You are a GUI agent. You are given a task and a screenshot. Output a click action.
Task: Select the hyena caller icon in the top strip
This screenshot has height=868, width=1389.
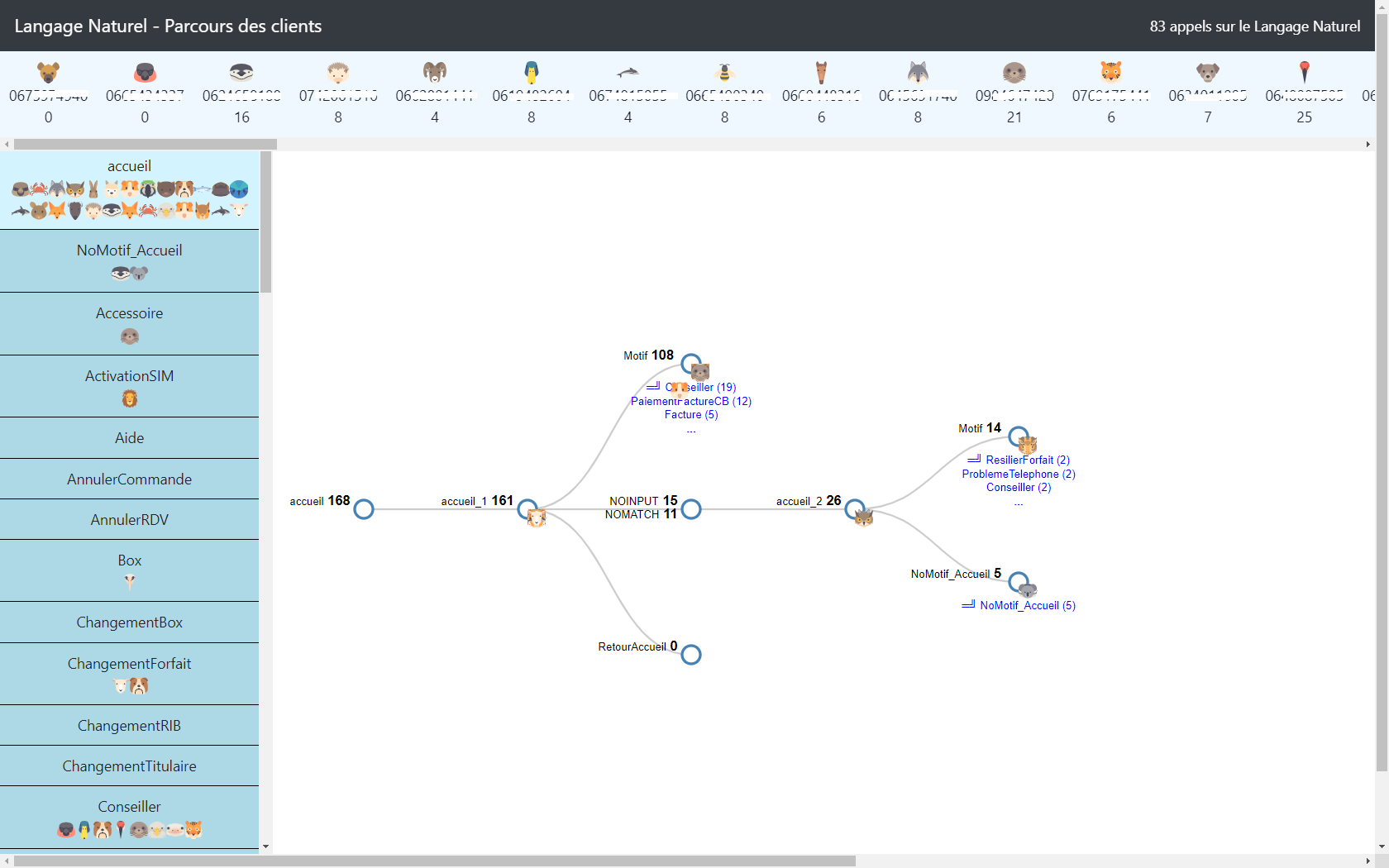coord(49,72)
